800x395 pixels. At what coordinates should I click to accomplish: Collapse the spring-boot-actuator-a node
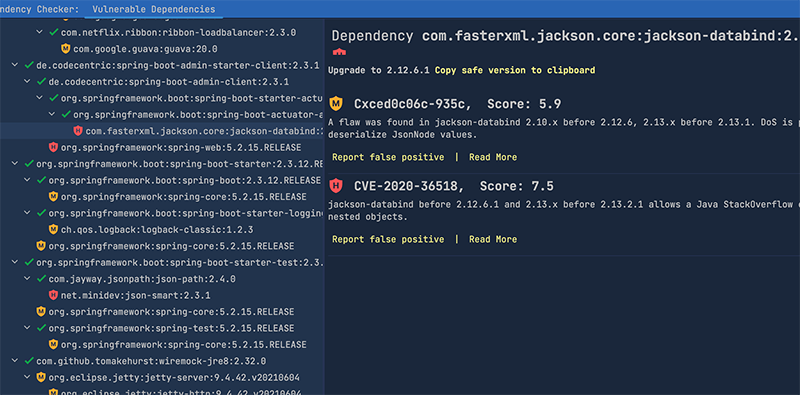(x=52, y=114)
